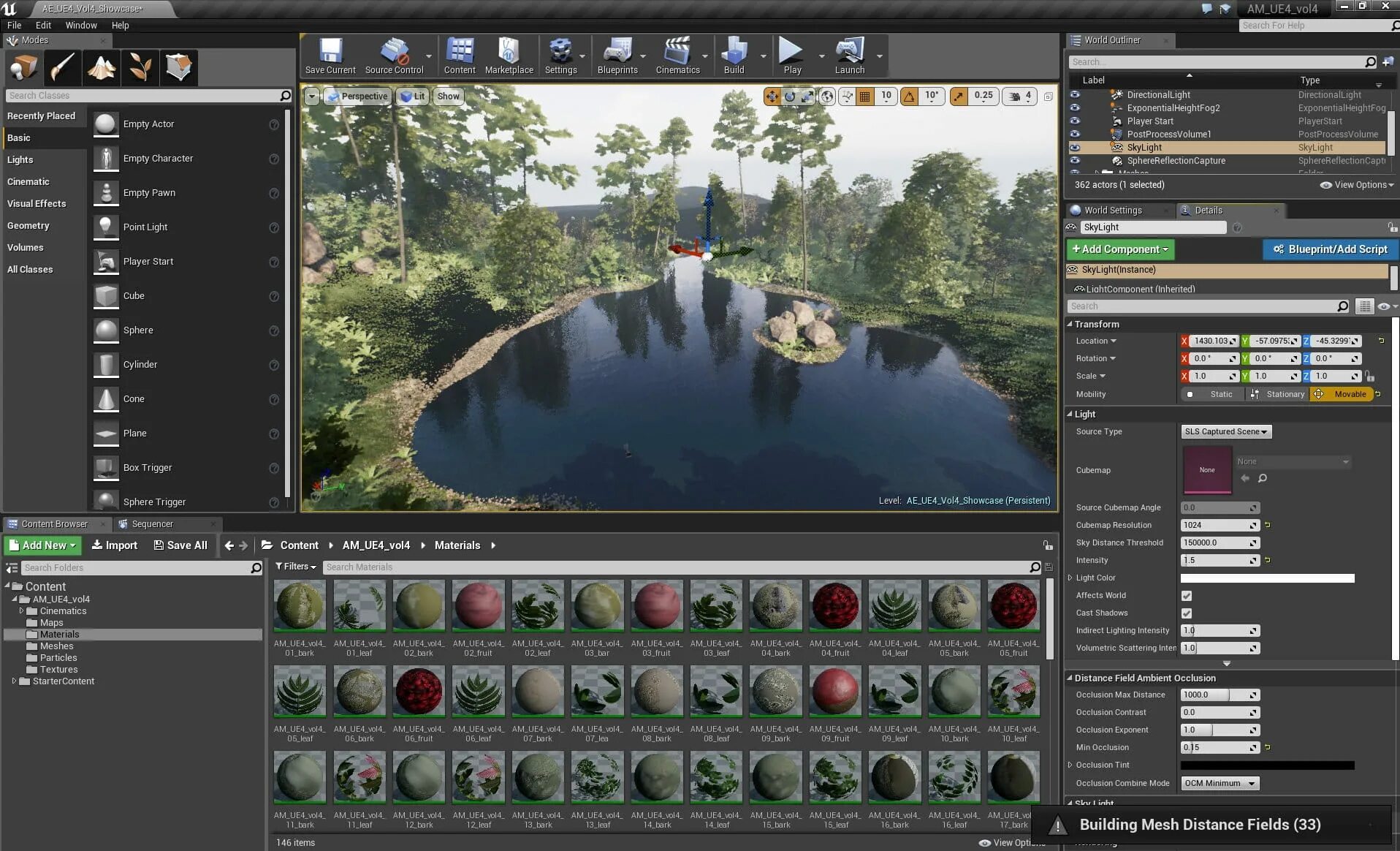Open the Window menu
This screenshot has width=1400, height=851.
pyautogui.click(x=81, y=26)
